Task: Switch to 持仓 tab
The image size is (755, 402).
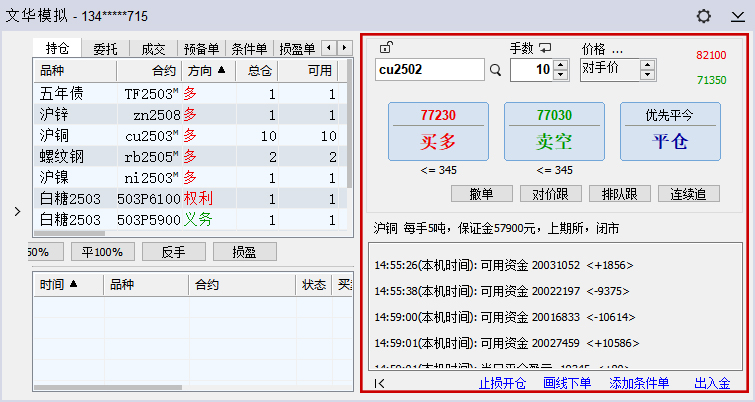Action: click(57, 48)
